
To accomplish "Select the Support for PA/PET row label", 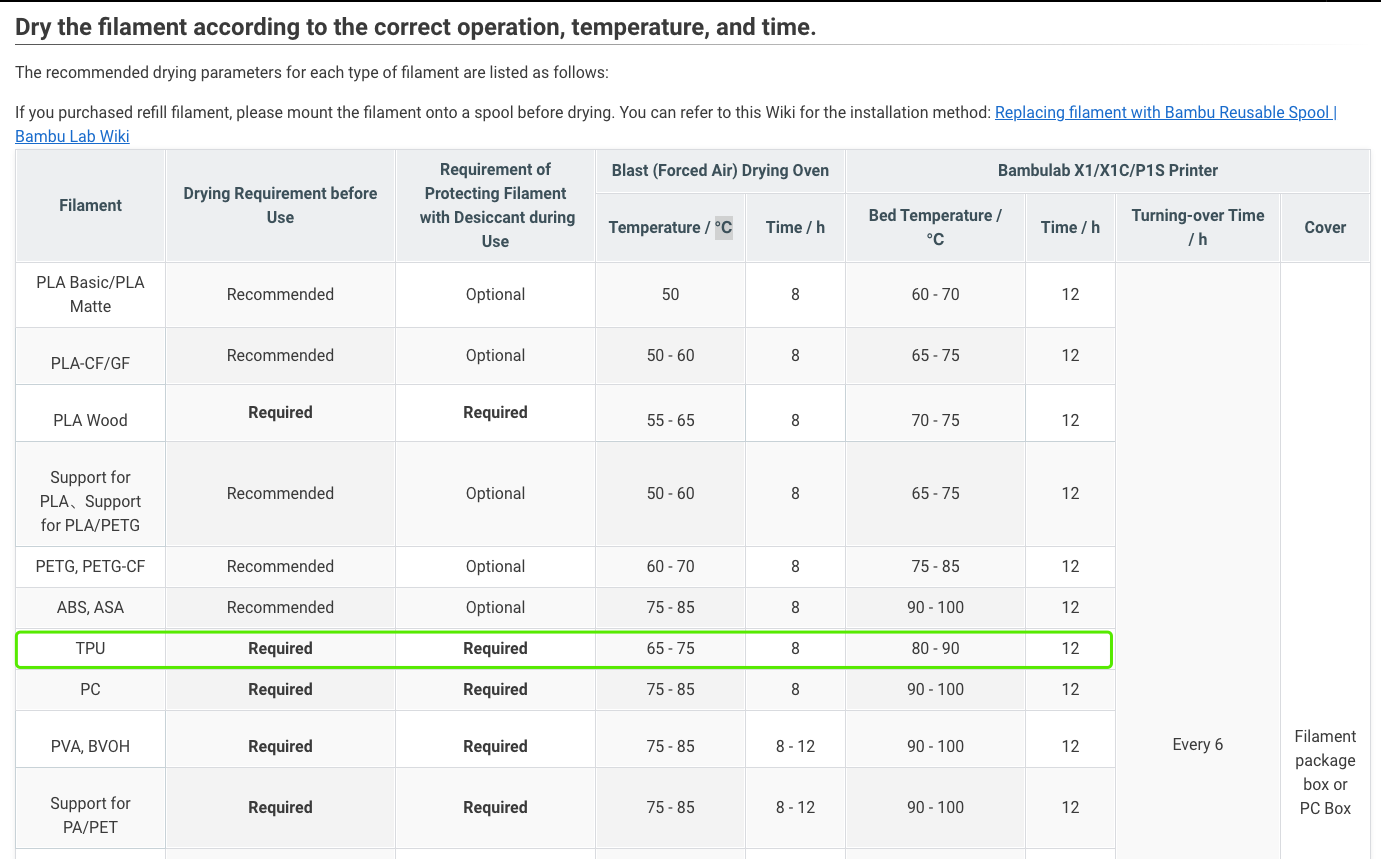I will pyautogui.click(x=90, y=815).
